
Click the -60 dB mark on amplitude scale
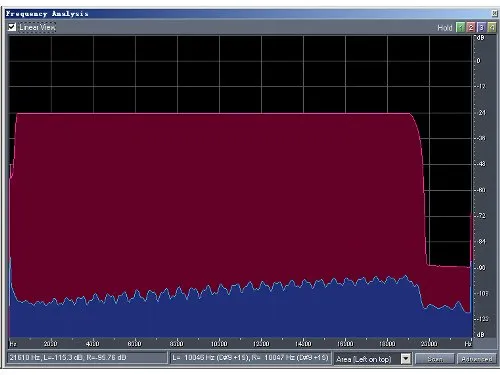[481, 190]
